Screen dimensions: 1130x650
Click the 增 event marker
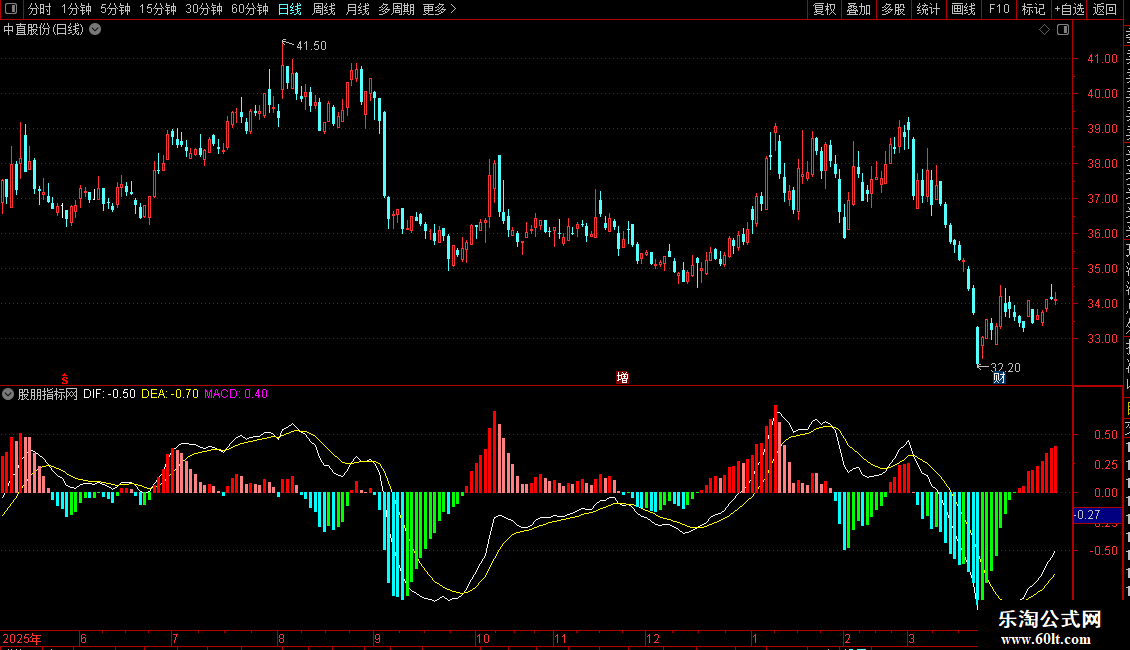(623, 378)
